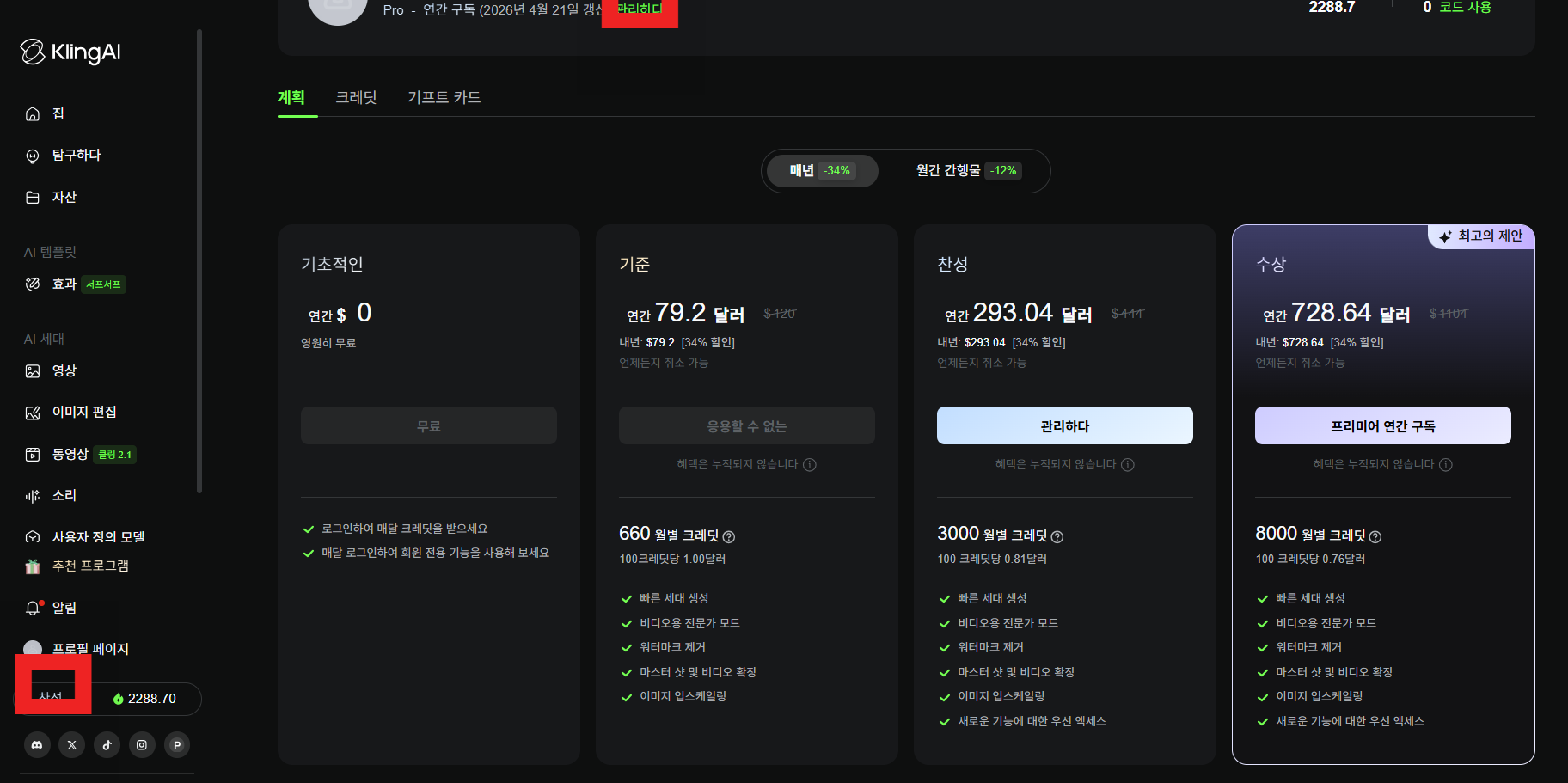Viewport: 1568px width, 783px height.
Task: Click 코드 사용 link at top right
Action: tap(1466, 8)
